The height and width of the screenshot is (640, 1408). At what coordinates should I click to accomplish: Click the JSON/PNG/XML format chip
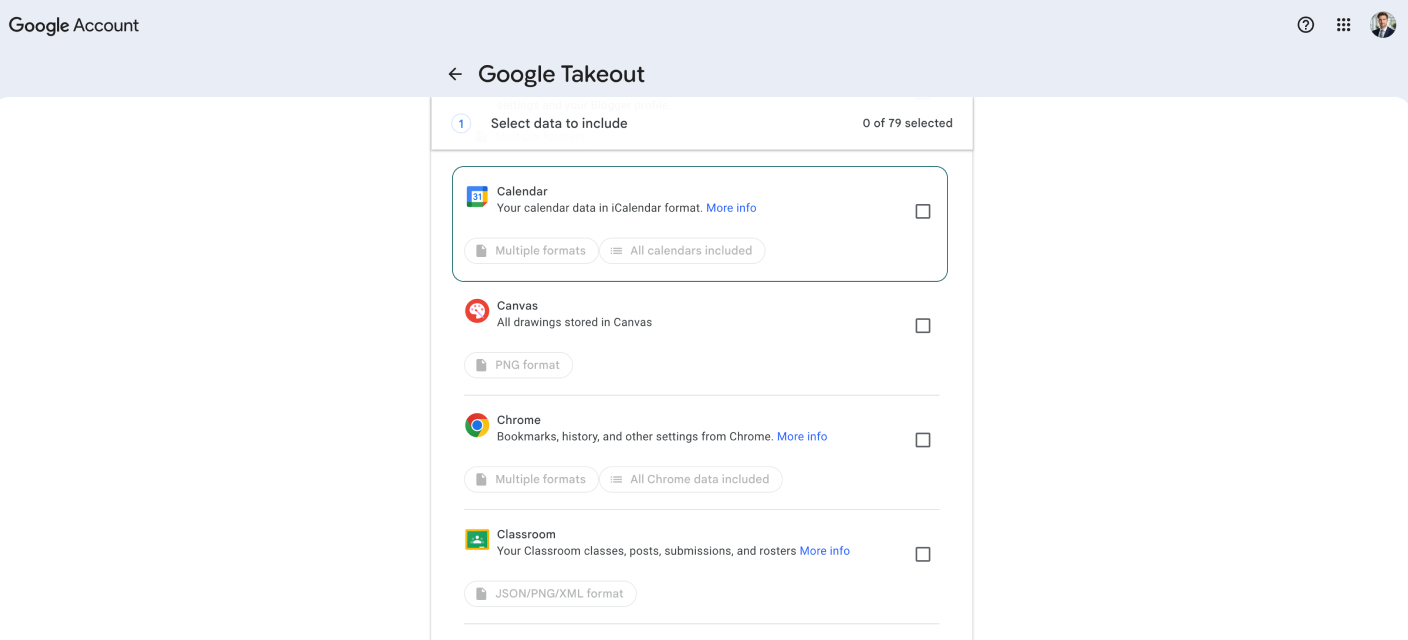coord(550,594)
